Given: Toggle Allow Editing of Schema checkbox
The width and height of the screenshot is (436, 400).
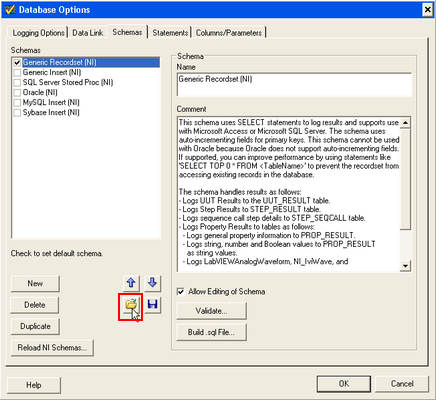Looking at the screenshot, I should click(181, 292).
